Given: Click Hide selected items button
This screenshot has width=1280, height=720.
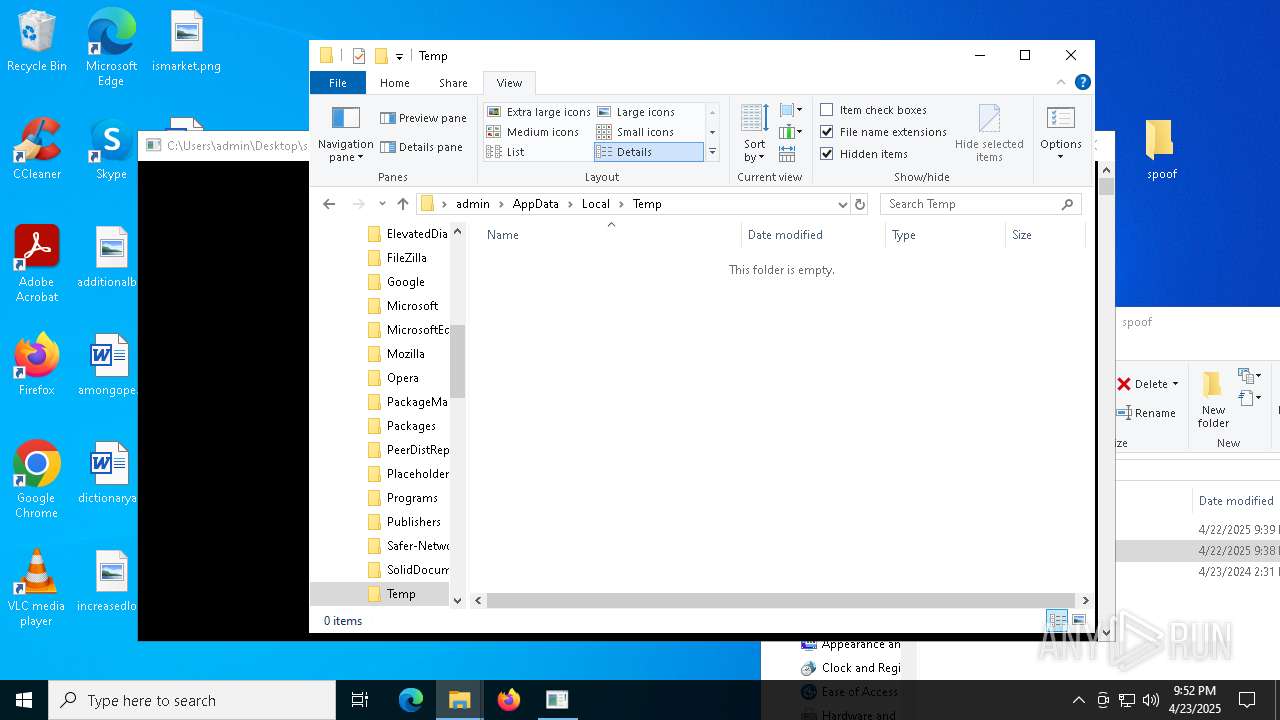Looking at the screenshot, I should click(x=989, y=133).
